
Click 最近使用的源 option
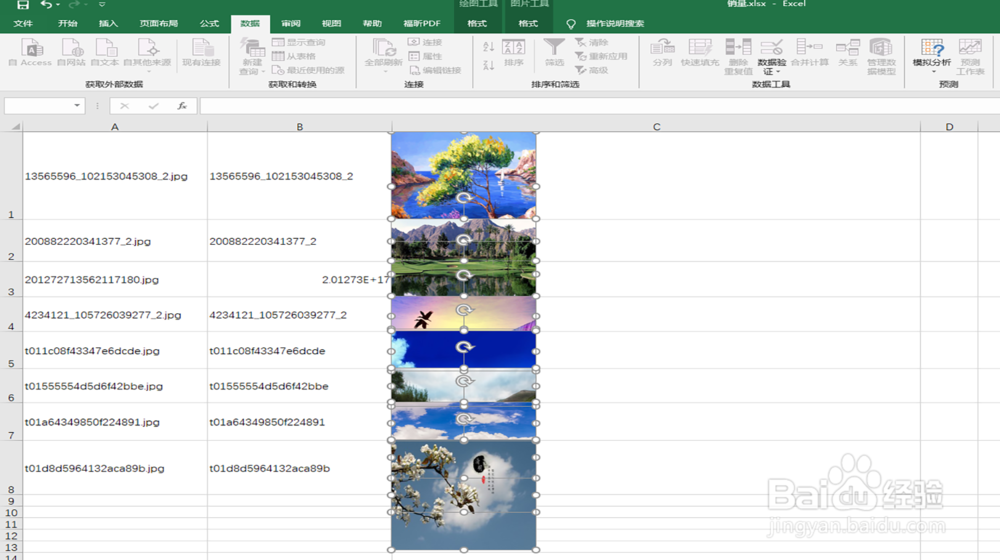click(308, 70)
